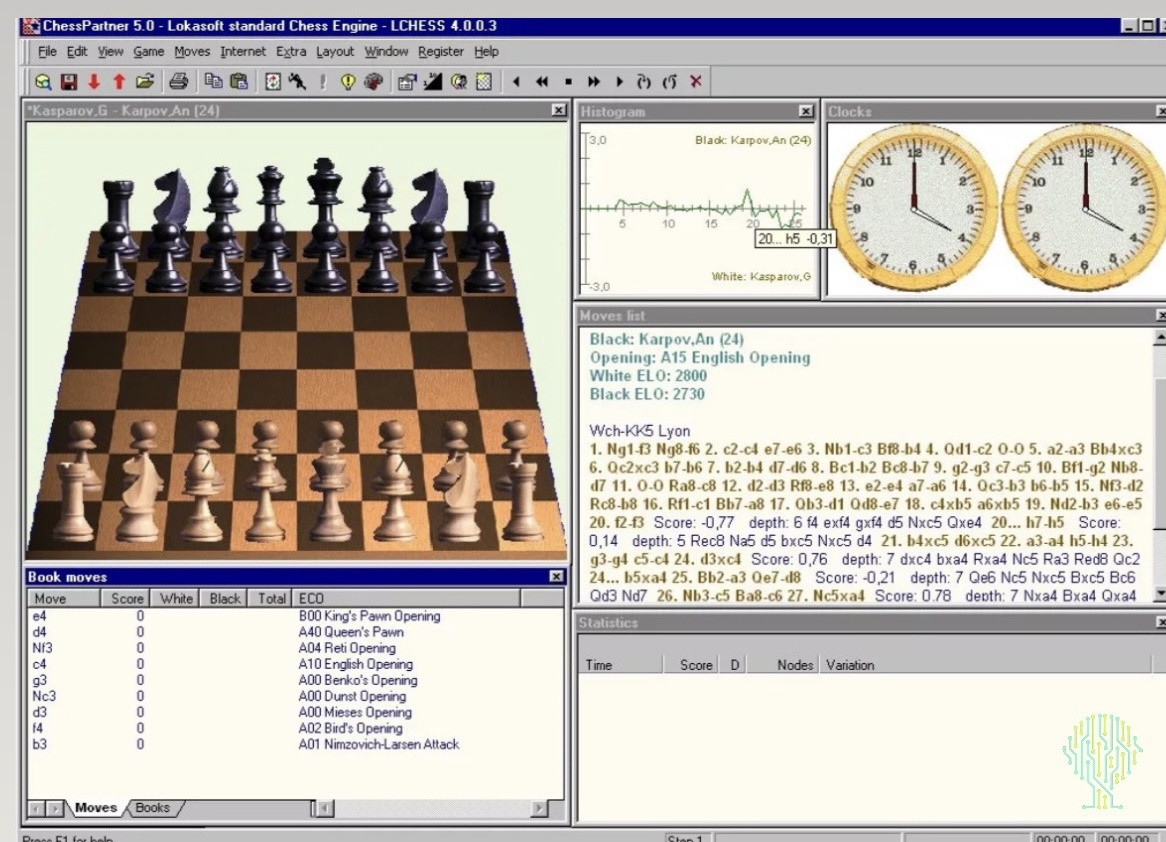Open the Extra menu
The width and height of the screenshot is (1166, 842).
pyautogui.click(x=291, y=51)
